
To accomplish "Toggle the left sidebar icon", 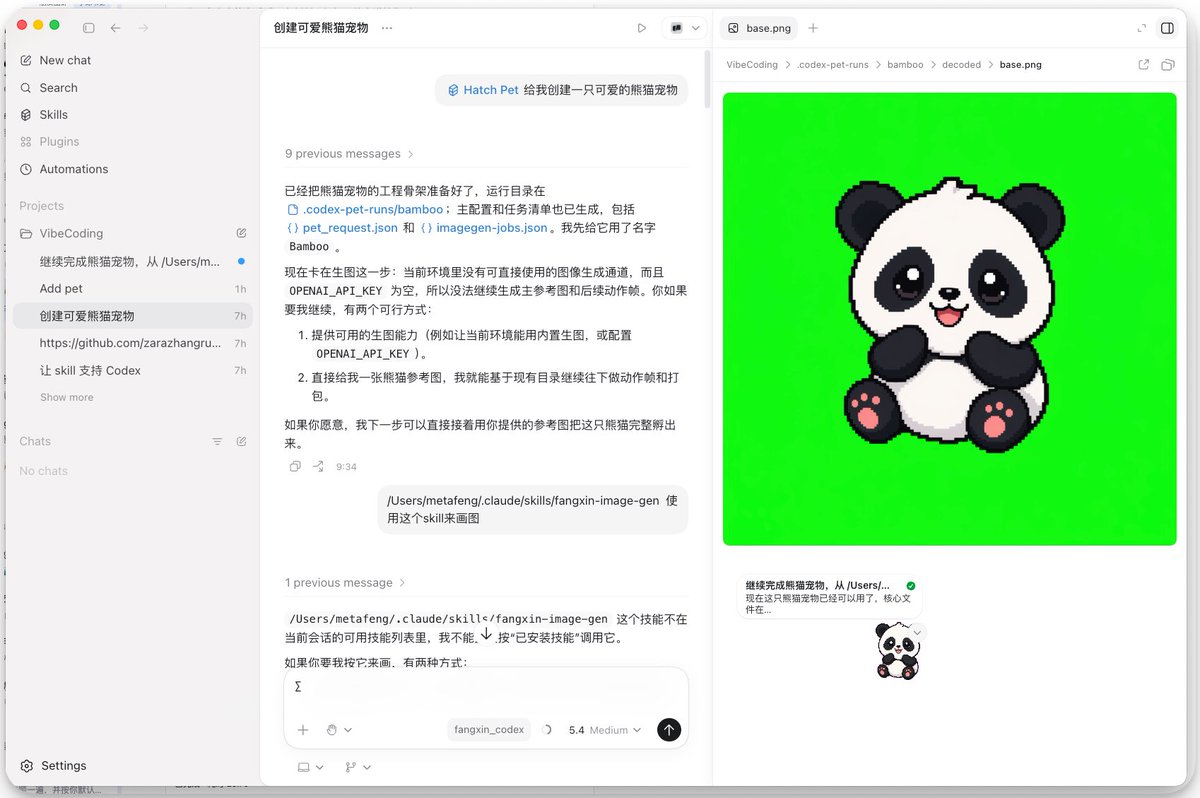I will [x=89, y=28].
